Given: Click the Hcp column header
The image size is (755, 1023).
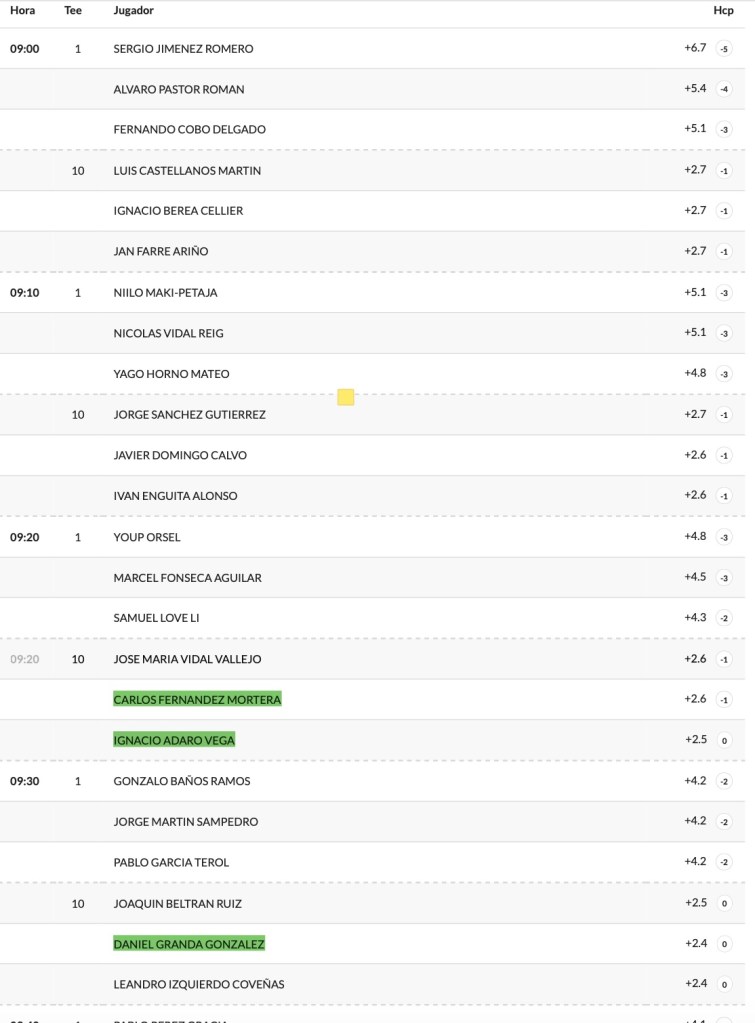Looking at the screenshot, I should click(x=723, y=11).
